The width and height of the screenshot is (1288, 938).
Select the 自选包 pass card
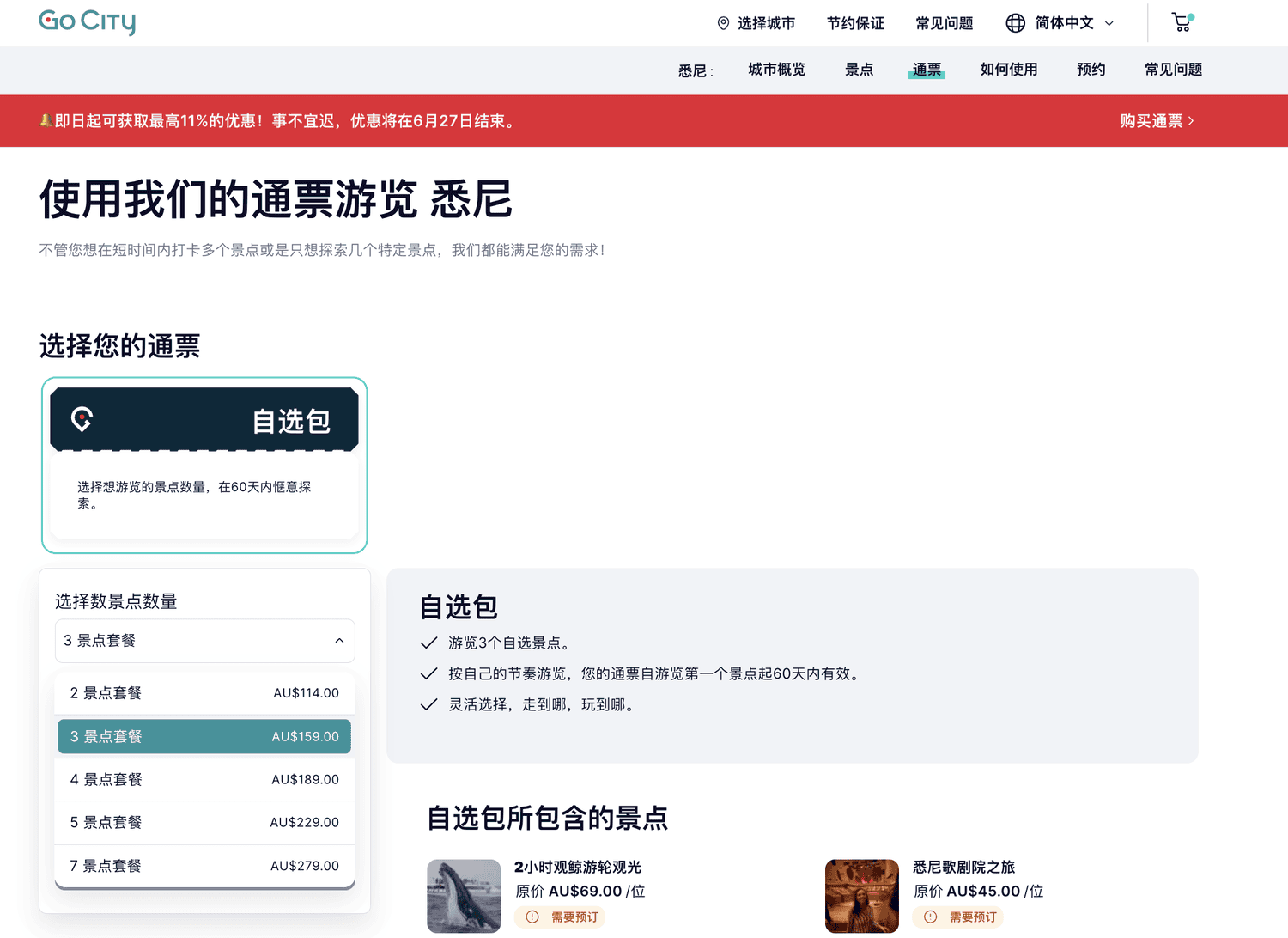click(204, 466)
